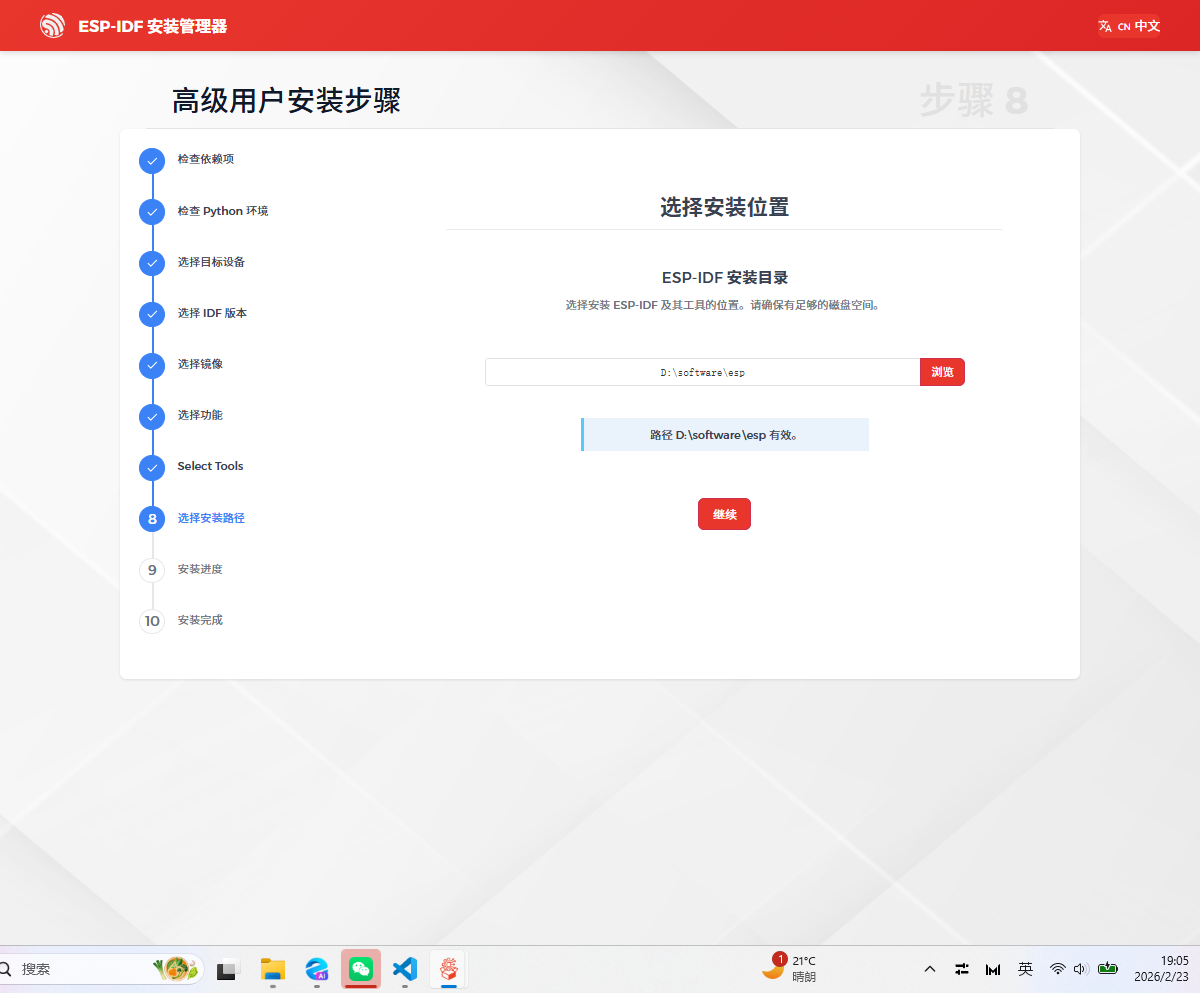Click the path valid message 路径 D:\software\esp 有效

tap(725, 435)
